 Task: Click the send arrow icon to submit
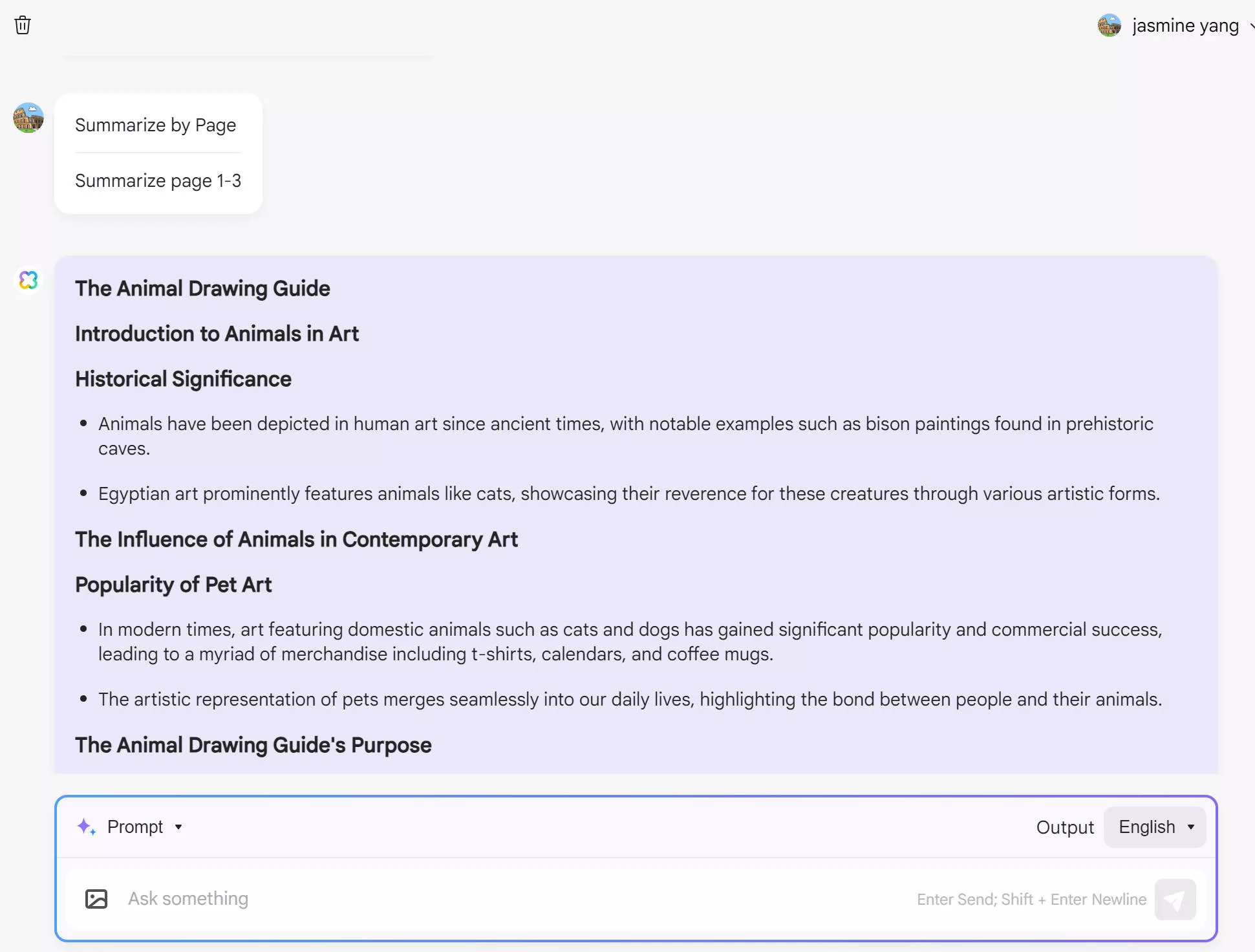[1175, 899]
